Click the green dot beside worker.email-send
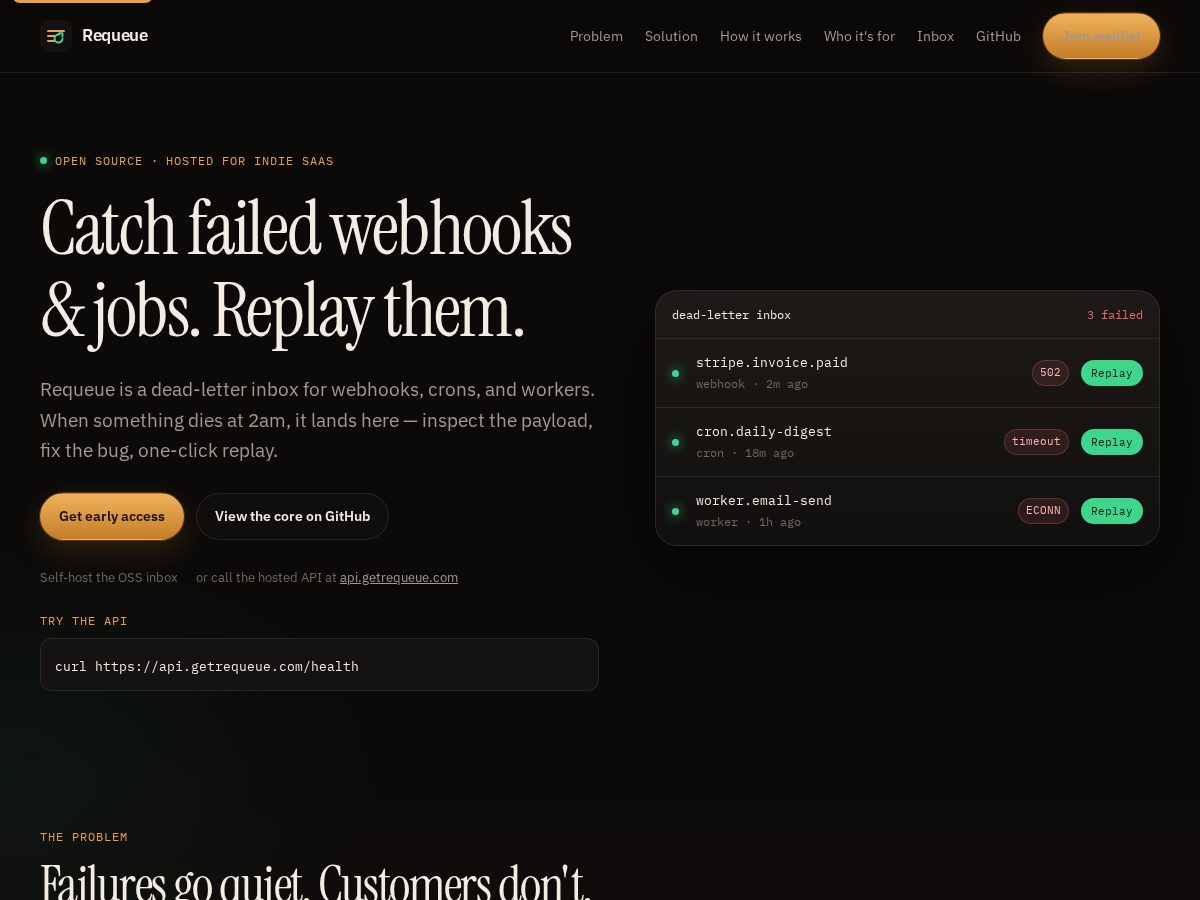Screen dimensions: 1200x900 [x=675, y=511]
